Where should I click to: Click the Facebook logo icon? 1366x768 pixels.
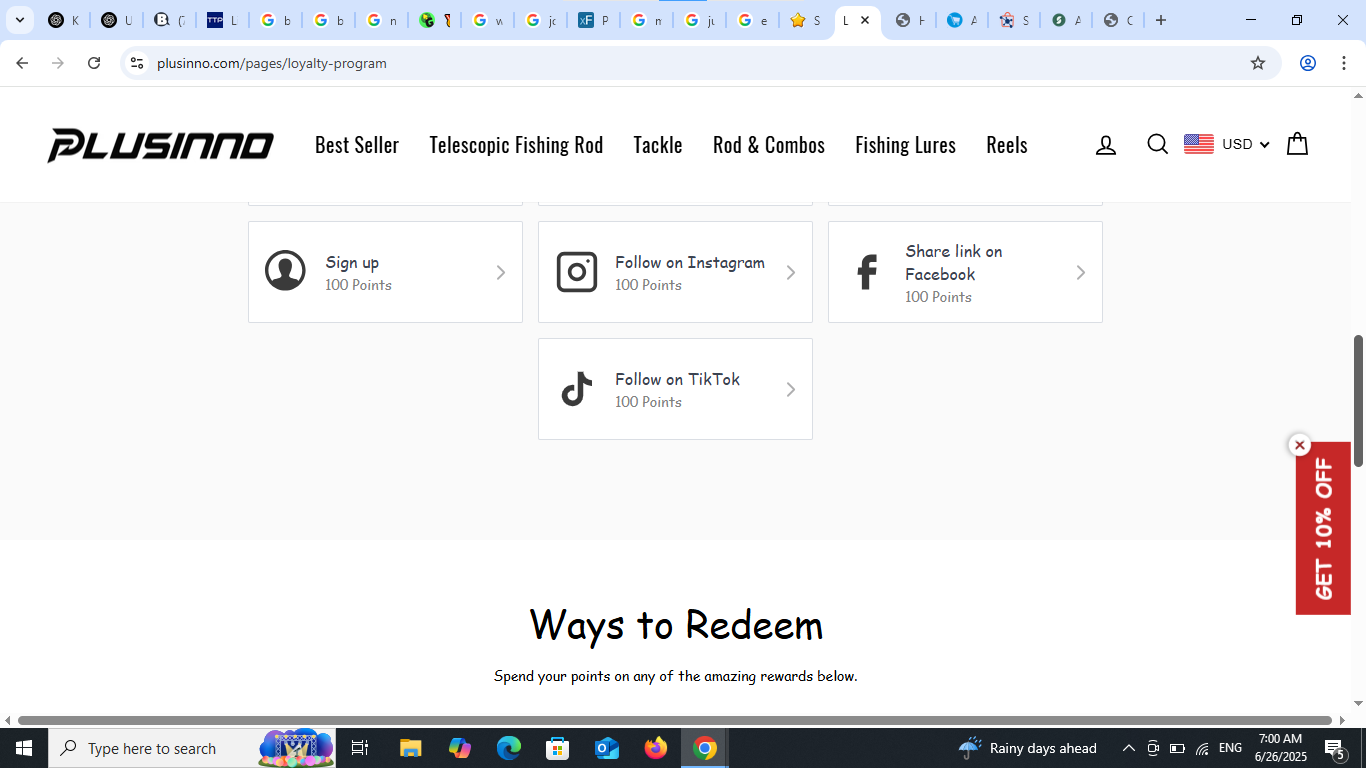click(867, 272)
